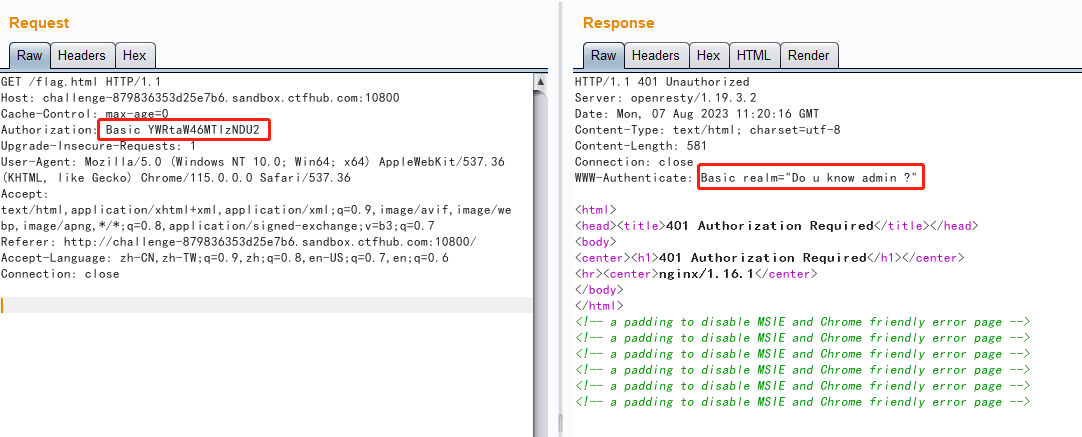Viewport: 1082px width, 437px height.
Task: Click the 'Server: openresty/1.19.3.2' line
Action: tap(665, 98)
